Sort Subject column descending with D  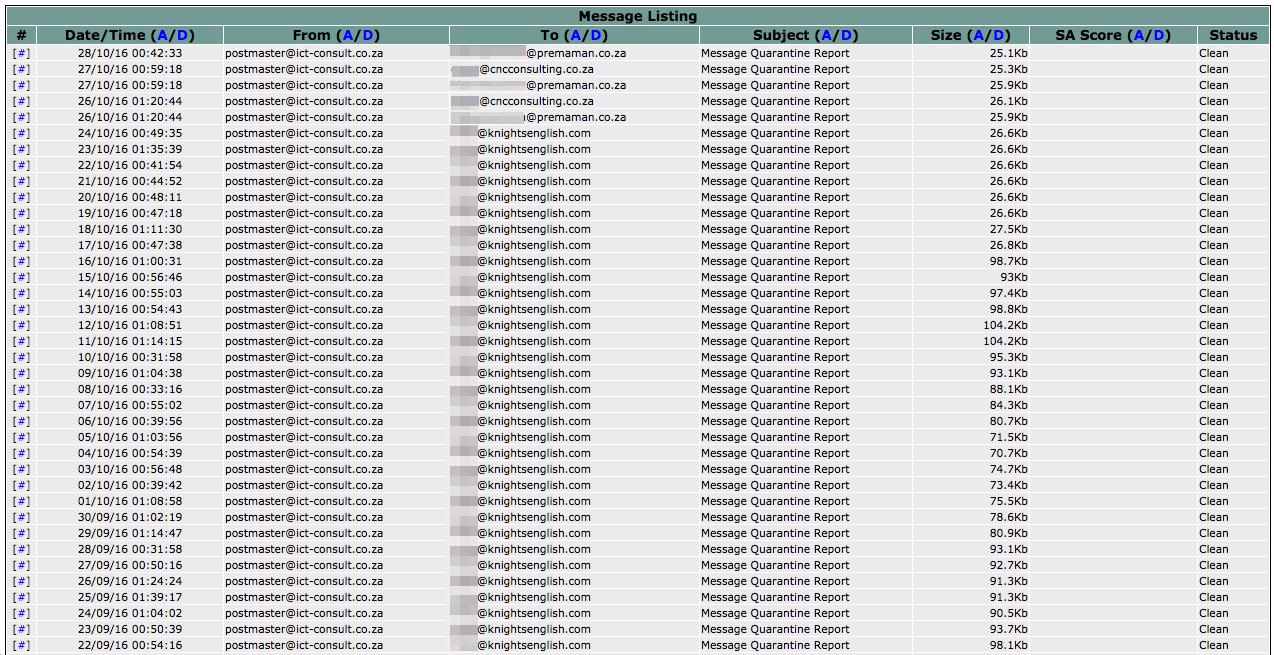pyautogui.click(x=847, y=35)
